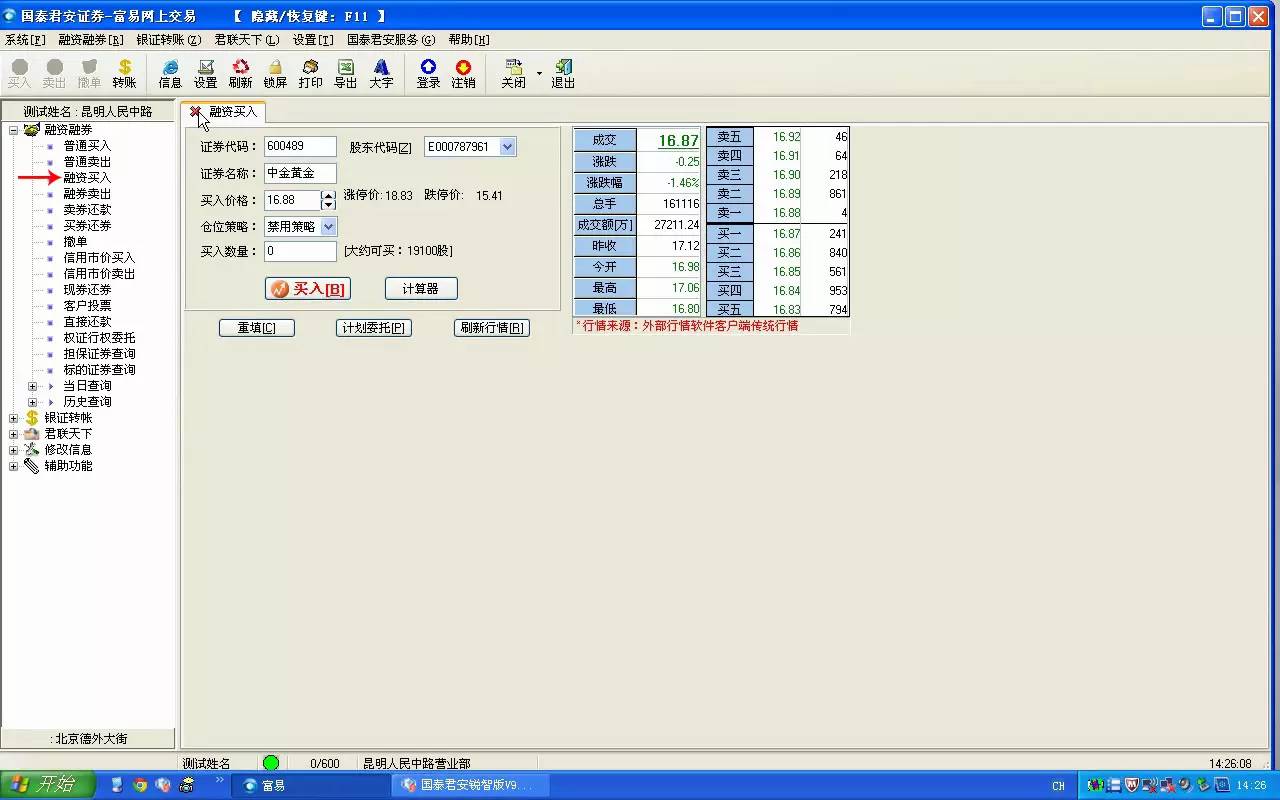This screenshot has width=1280, height=800.
Task: Open the 设置 settings toolbar icon
Action: click(x=205, y=73)
